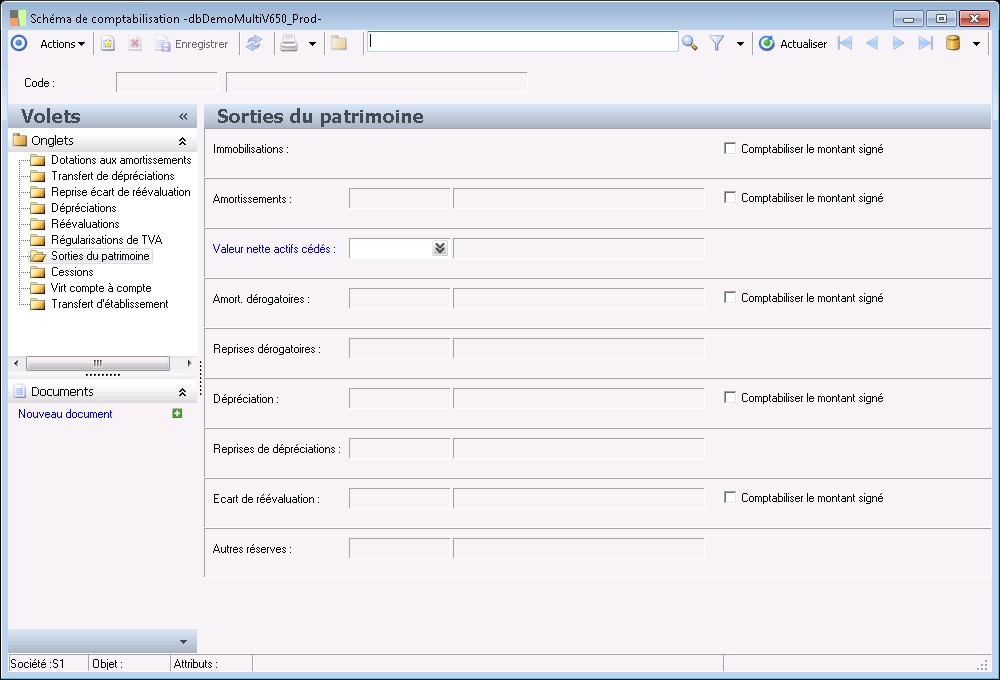The width and height of the screenshot is (1000, 680).
Task: Go to previous record arrow
Action: tap(872, 43)
